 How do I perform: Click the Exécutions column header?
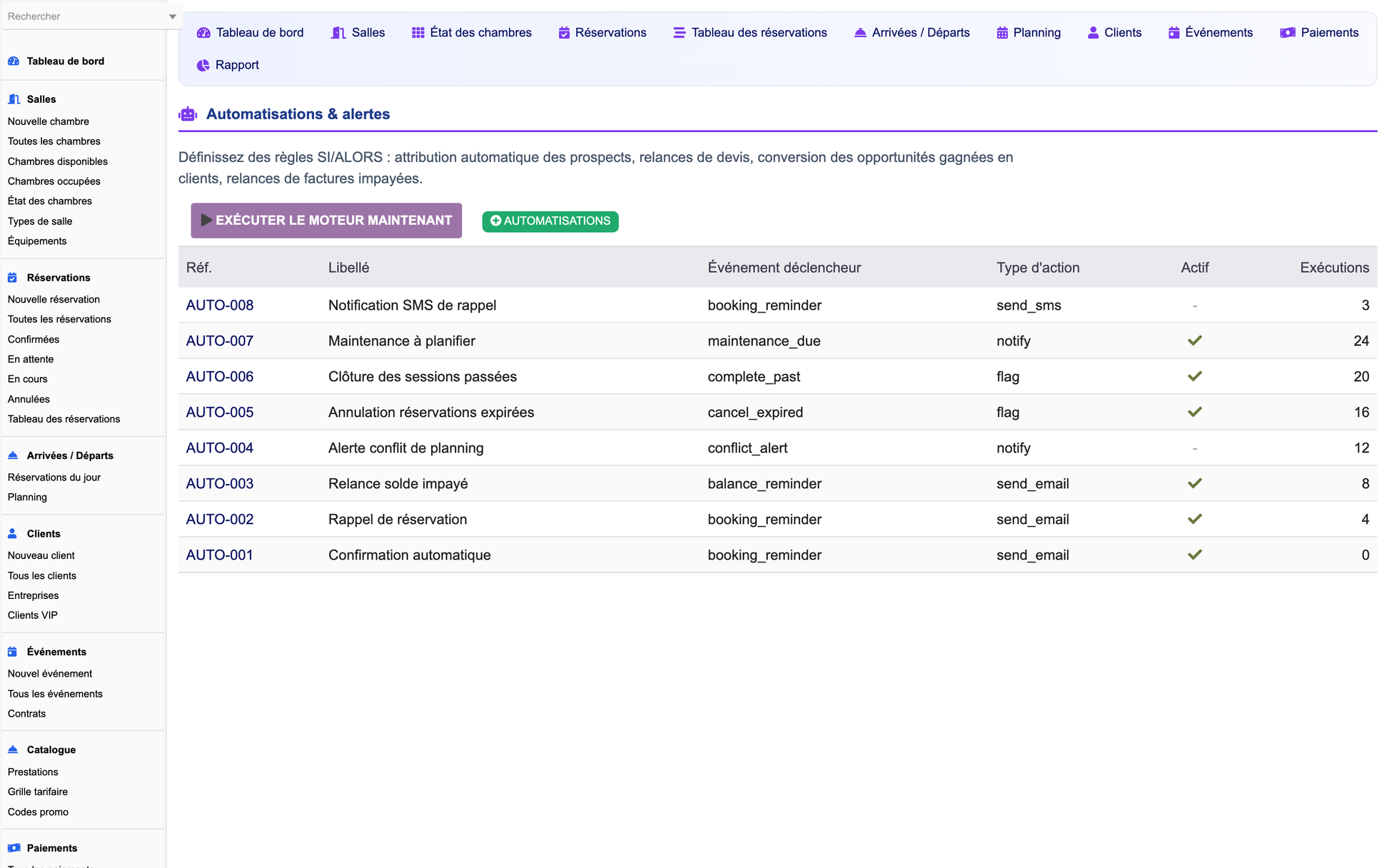coord(1334,268)
